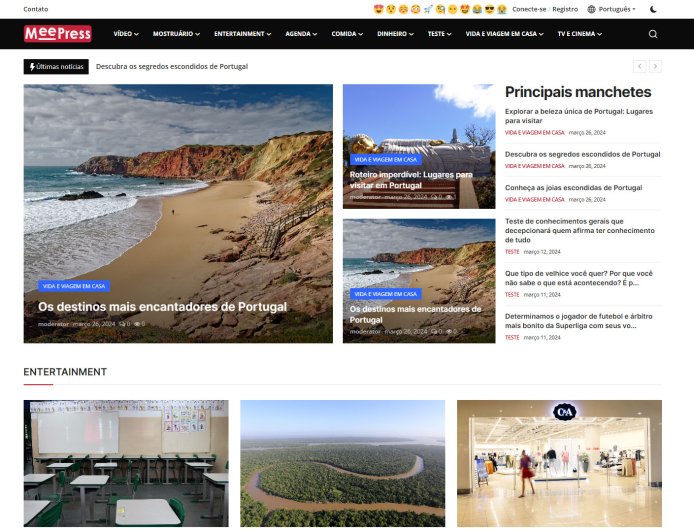Viewport: 694px width, 532px height.
Task: Click the Registro link
Action: (565, 9)
